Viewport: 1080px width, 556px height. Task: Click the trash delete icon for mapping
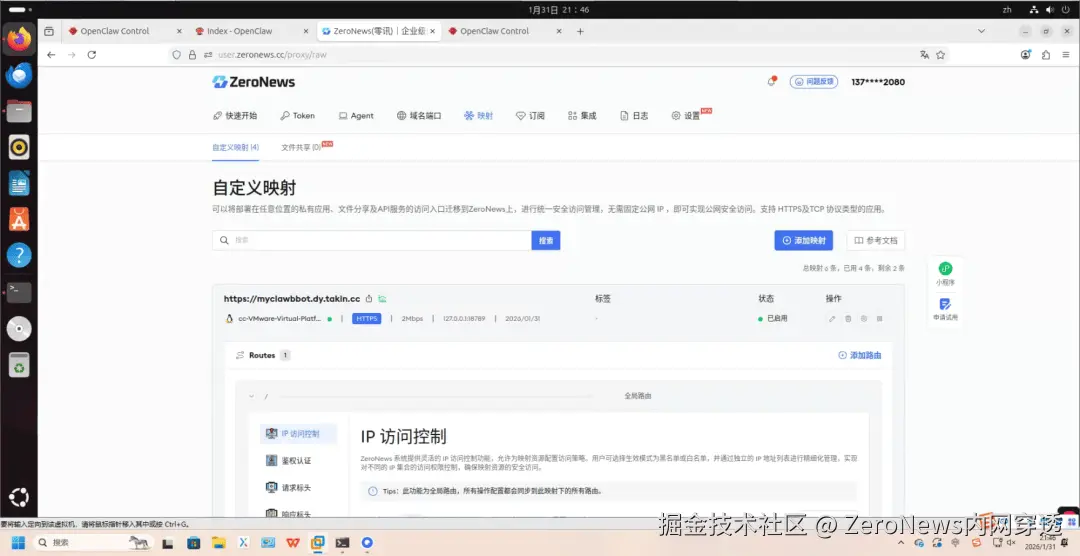848,319
